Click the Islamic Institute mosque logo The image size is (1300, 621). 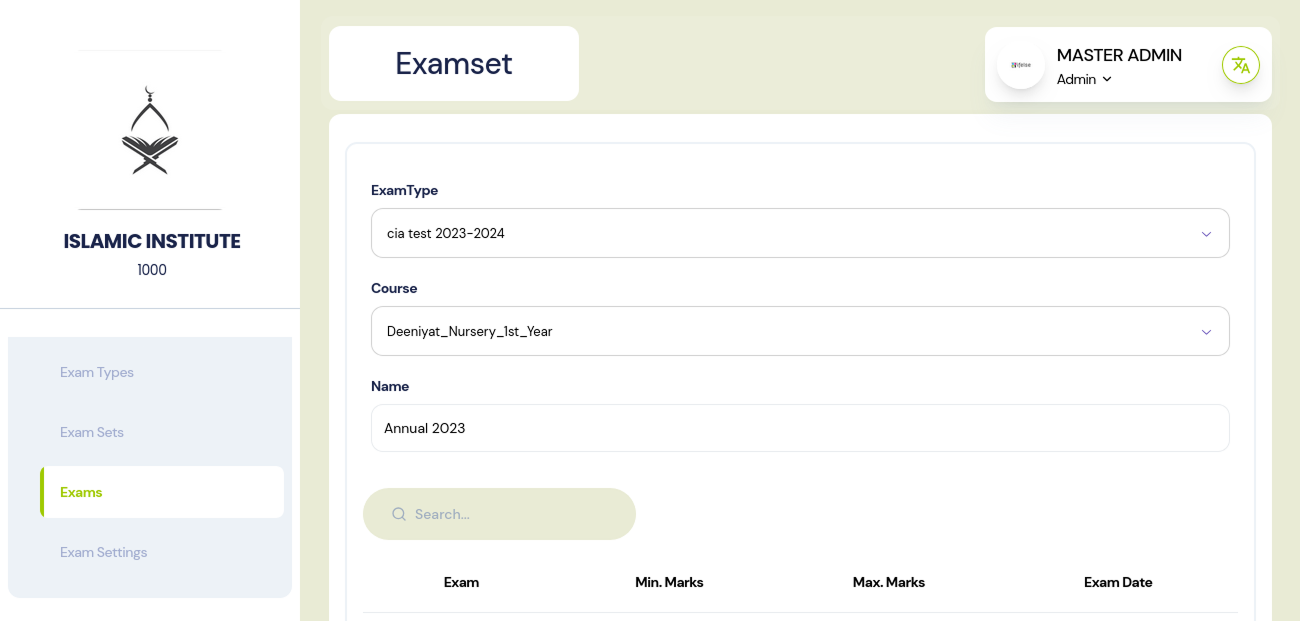coord(150,130)
